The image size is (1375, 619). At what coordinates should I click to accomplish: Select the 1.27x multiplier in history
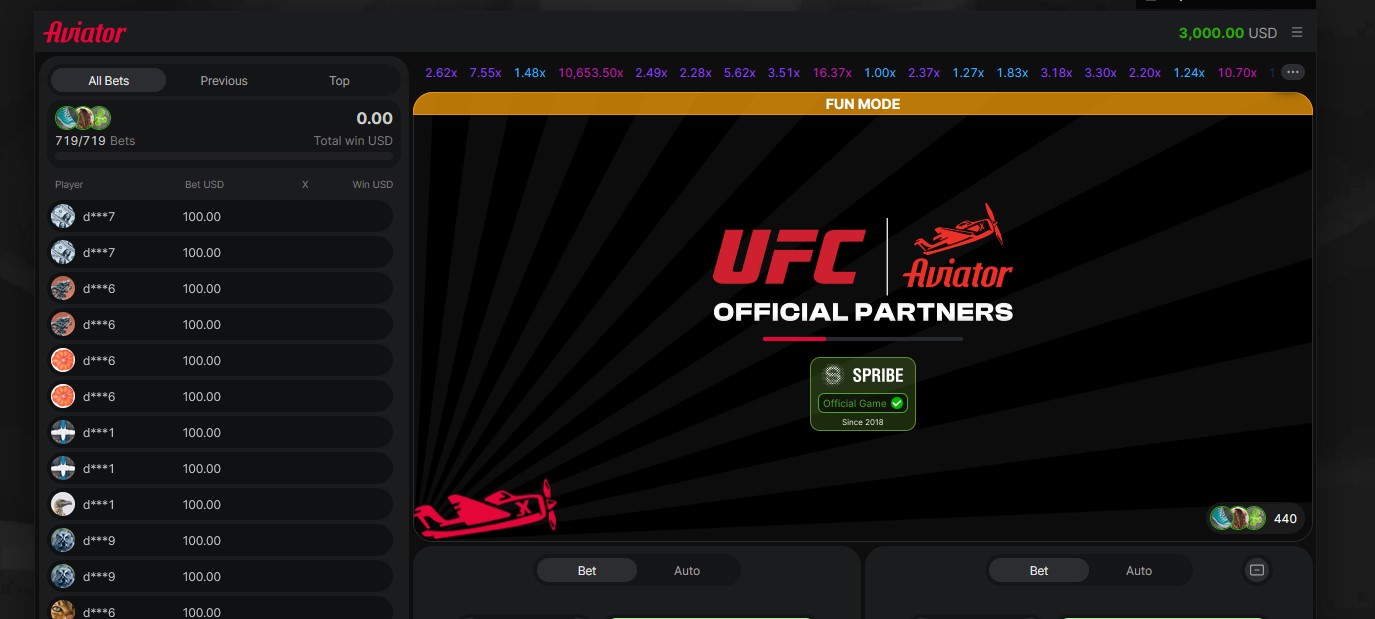pos(968,73)
